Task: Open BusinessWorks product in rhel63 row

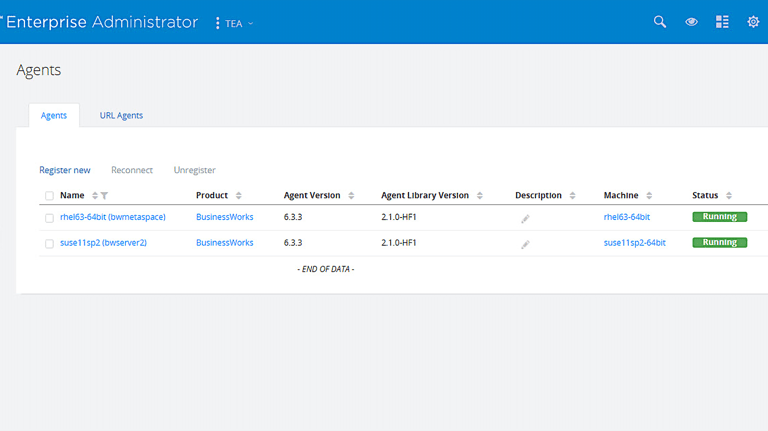Action: (225, 217)
